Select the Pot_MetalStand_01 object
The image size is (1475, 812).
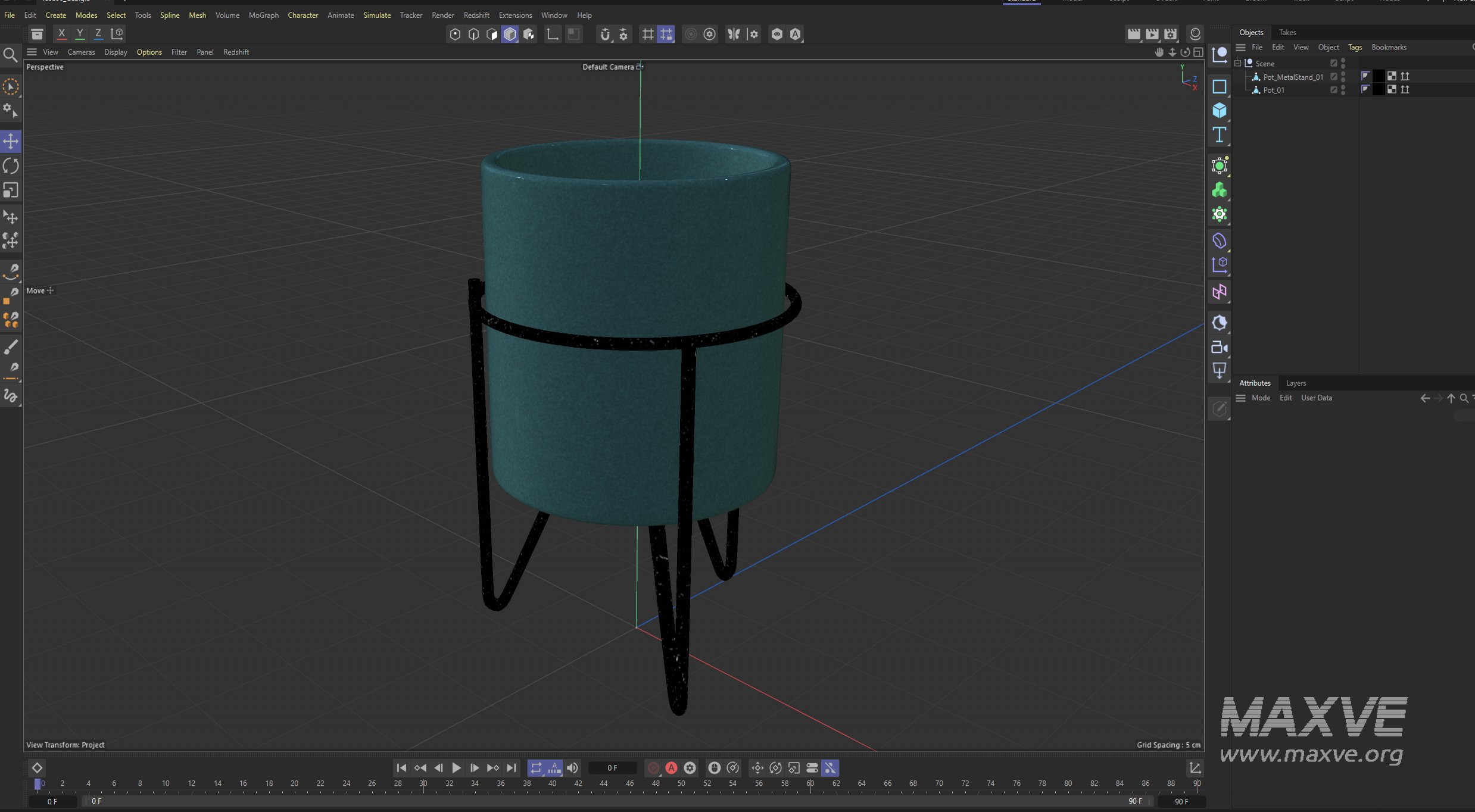pos(1293,77)
